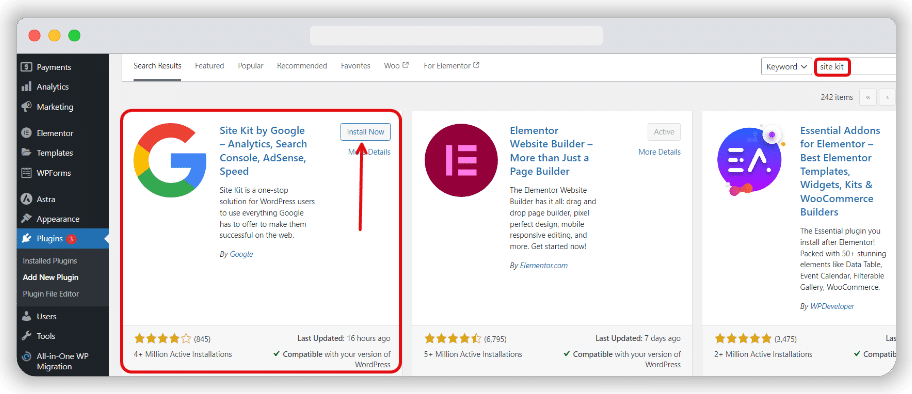
Task: Switch to the Favorites tab
Action: [x=355, y=66]
